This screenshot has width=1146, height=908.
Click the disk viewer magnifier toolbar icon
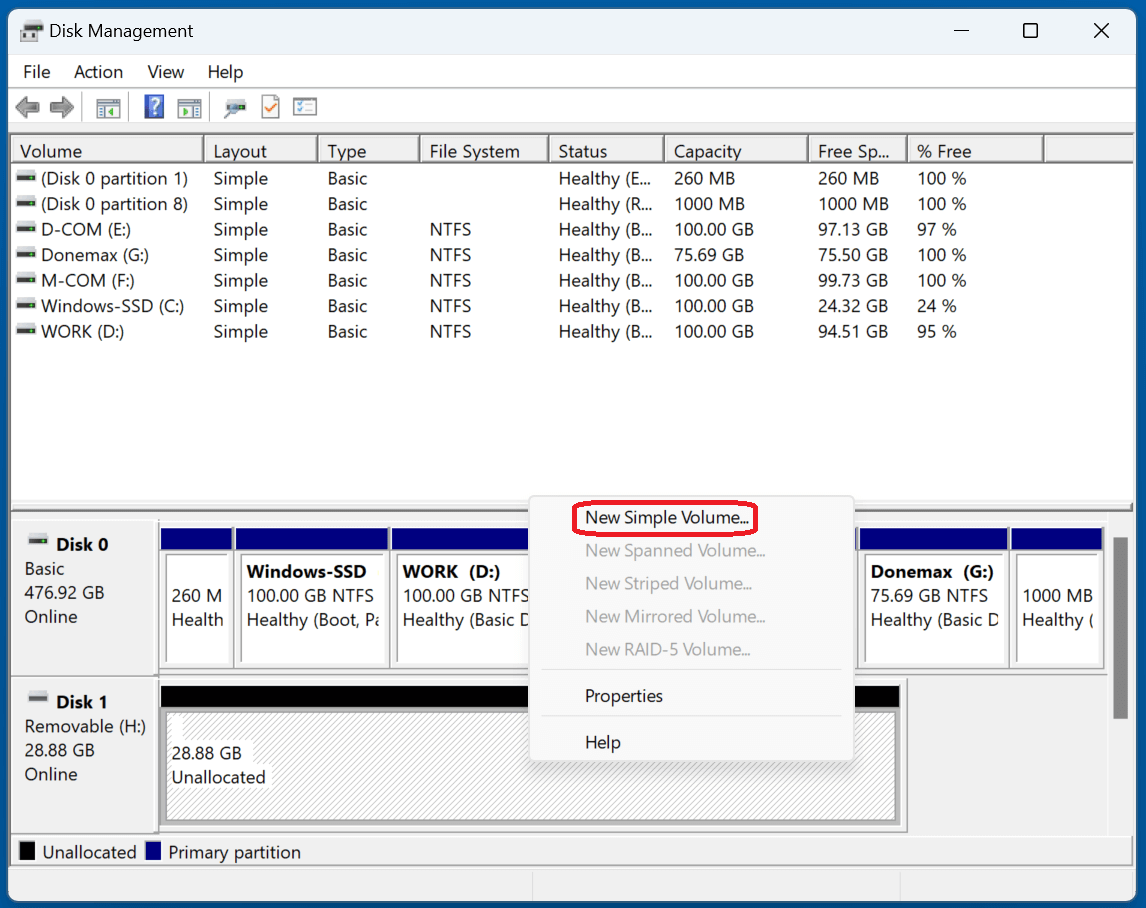[235, 107]
